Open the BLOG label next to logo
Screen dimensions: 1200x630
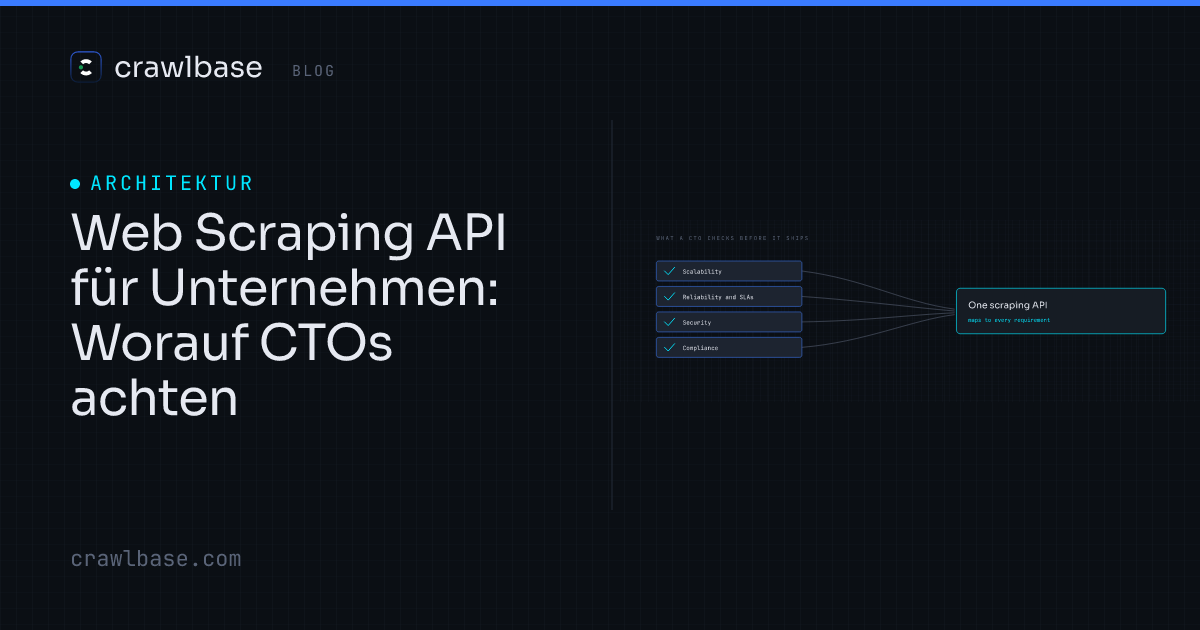314,71
